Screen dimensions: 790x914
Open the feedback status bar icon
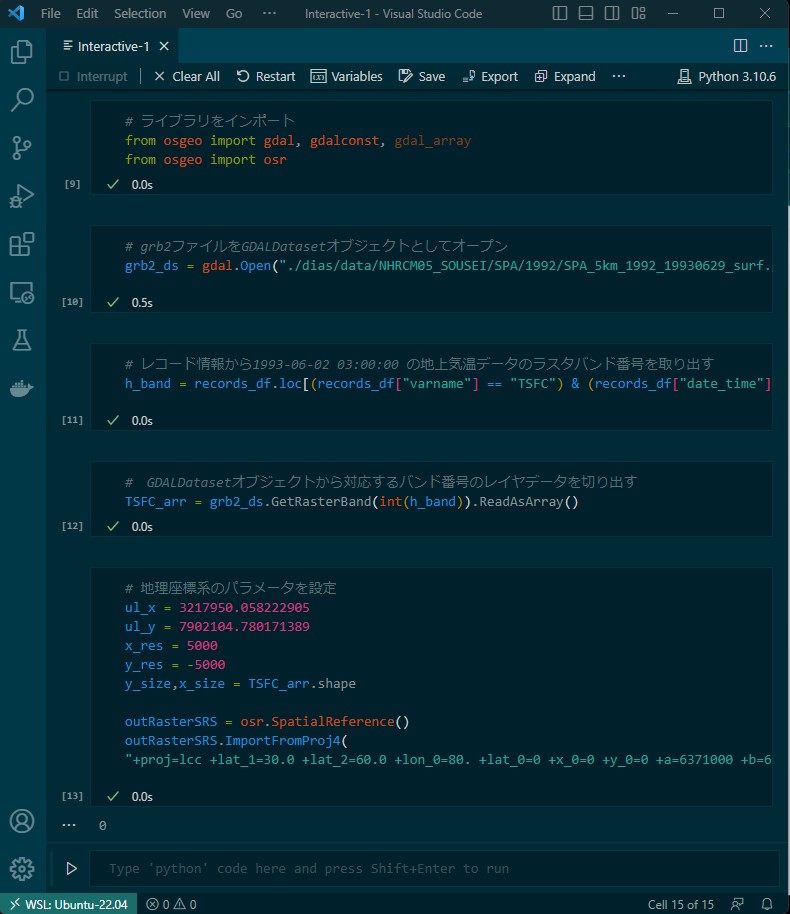[x=738, y=904]
